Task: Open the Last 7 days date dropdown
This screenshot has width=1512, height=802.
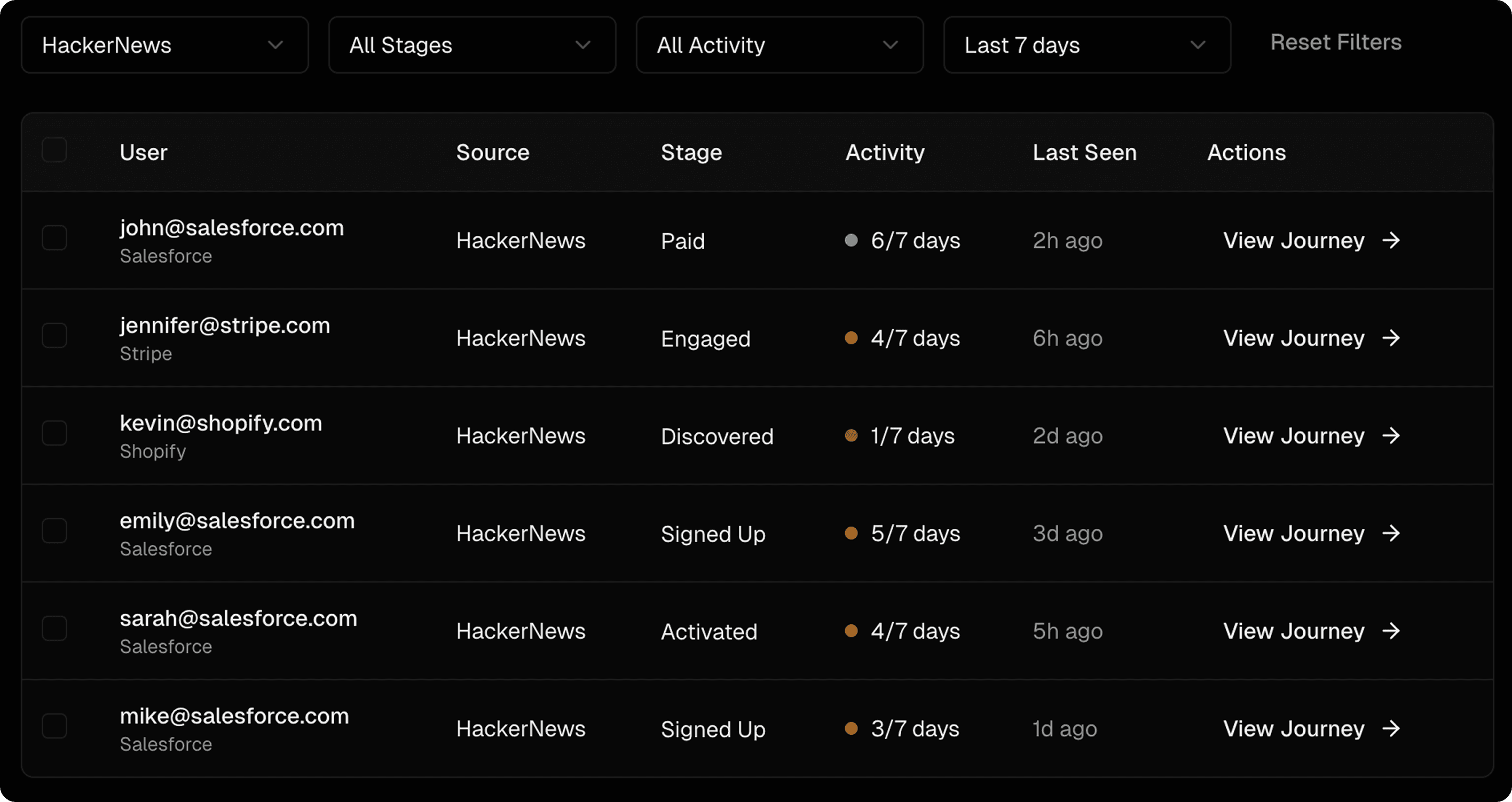Action: click(1087, 45)
